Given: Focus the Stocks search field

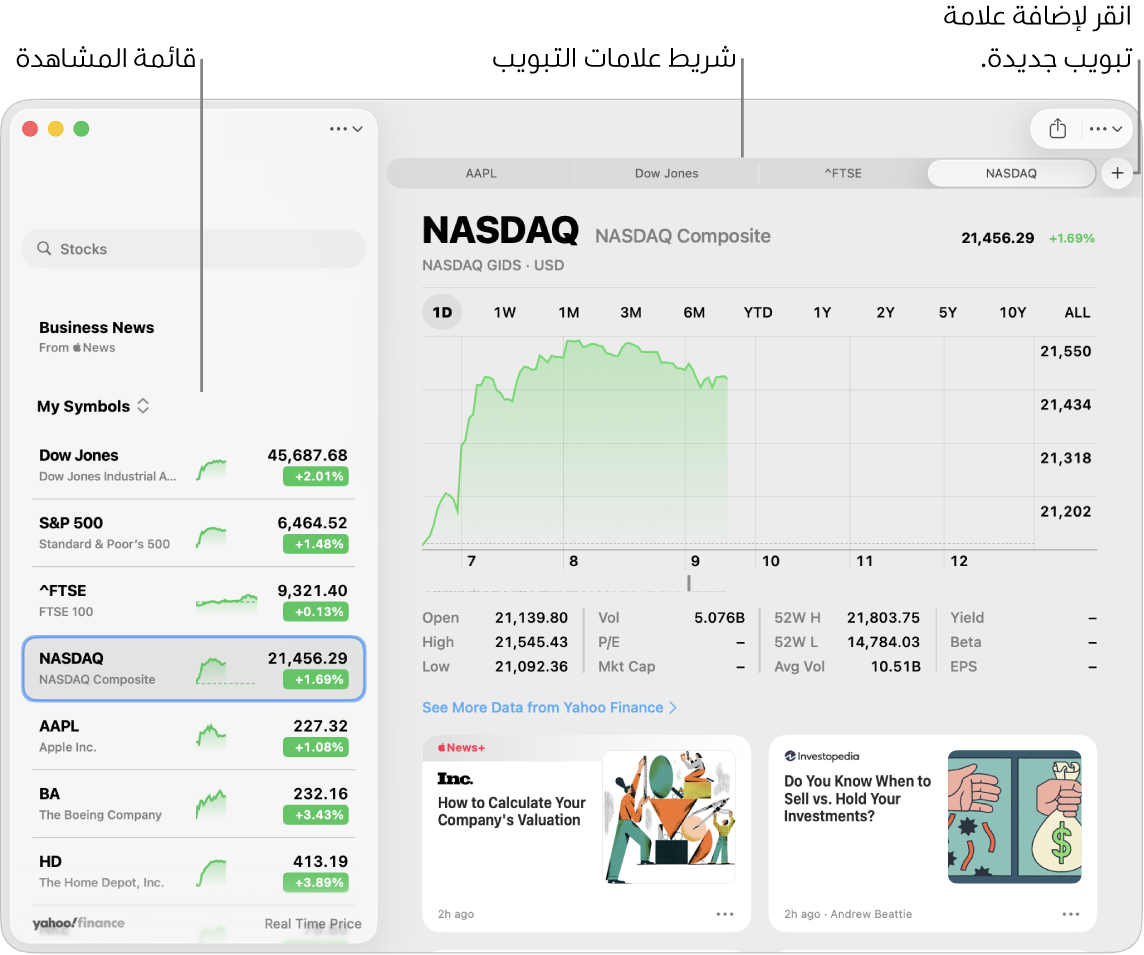Looking at the screenshot, I should (x=194, y=249).
